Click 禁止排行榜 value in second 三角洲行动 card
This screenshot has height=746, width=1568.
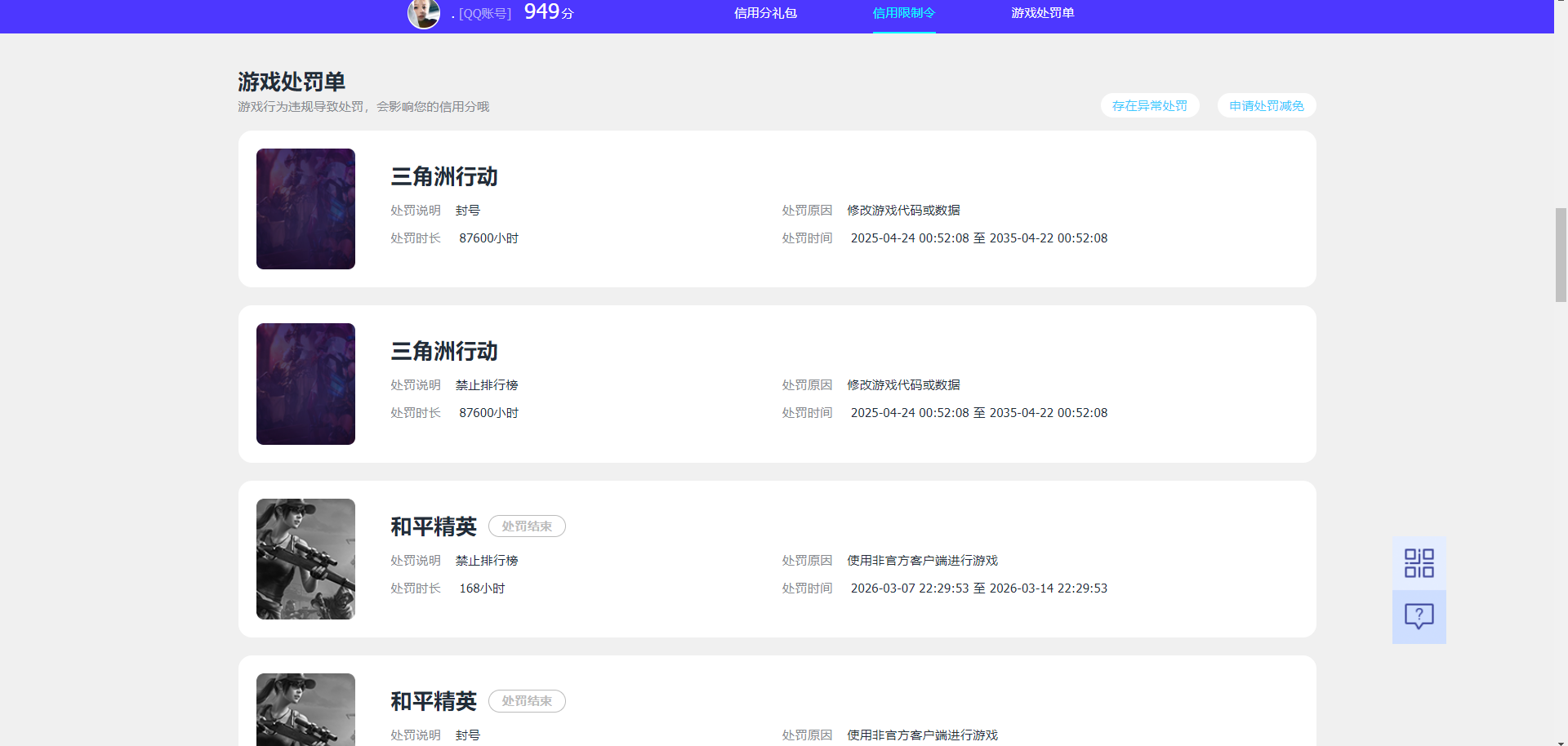487,385
